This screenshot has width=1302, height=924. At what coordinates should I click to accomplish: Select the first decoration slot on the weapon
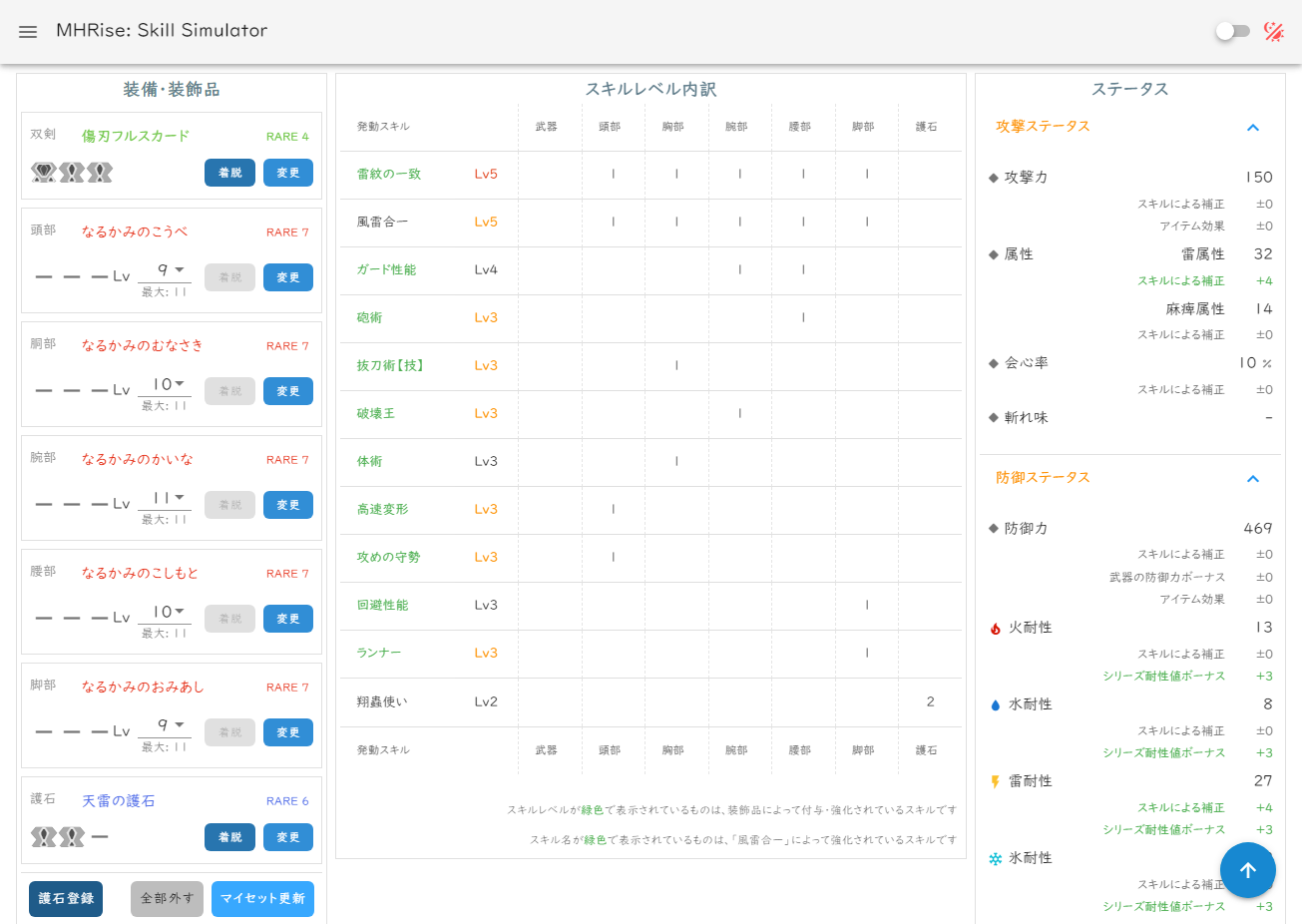click(43, 173)
